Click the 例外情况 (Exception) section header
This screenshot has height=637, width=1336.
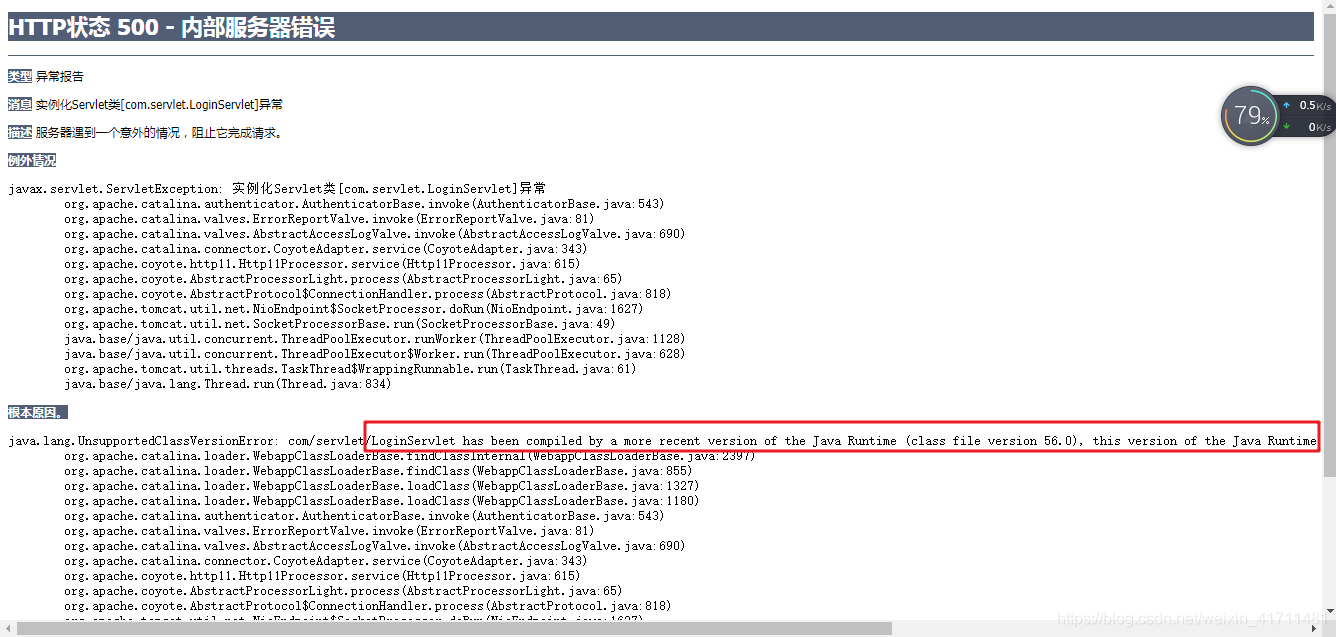[31, 159]
